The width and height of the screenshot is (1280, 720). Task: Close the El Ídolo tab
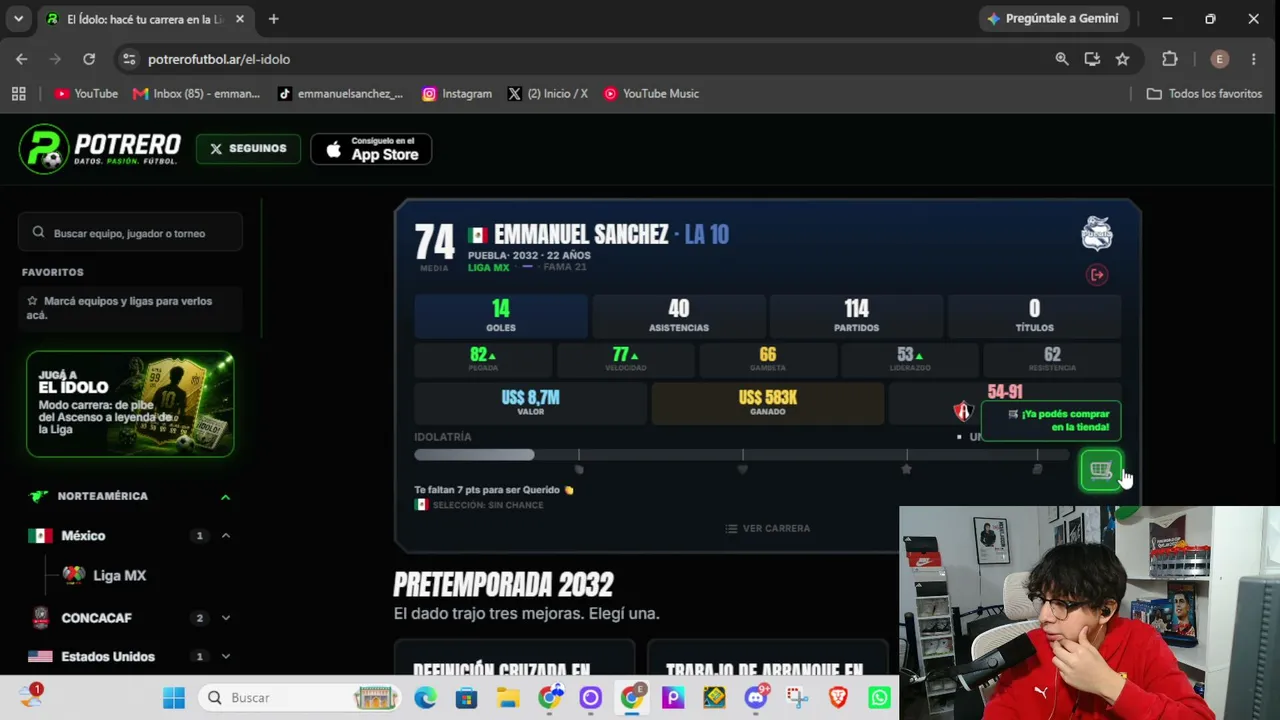coord(240,19)
